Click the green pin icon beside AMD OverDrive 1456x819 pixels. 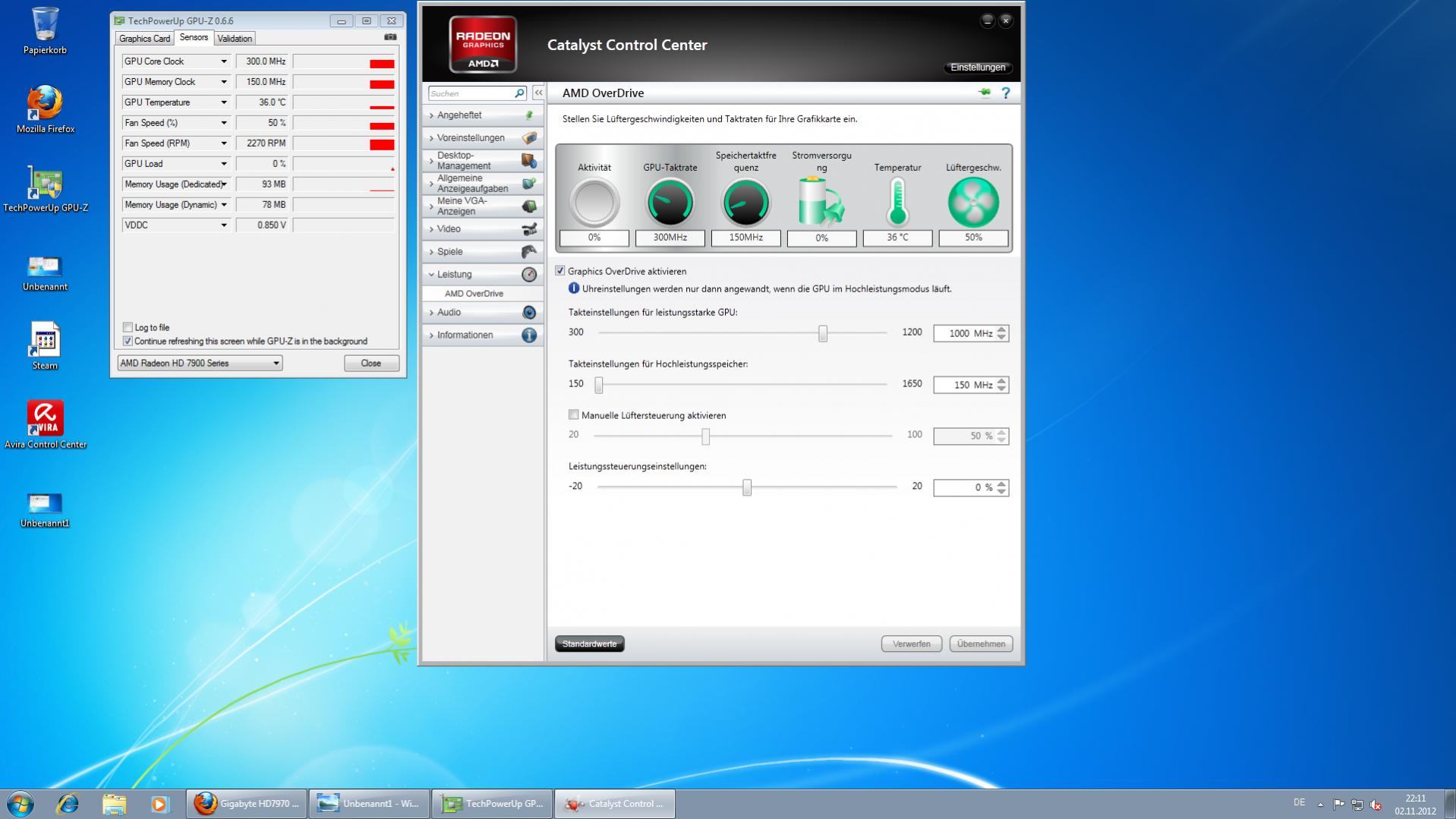coord(985,93)
